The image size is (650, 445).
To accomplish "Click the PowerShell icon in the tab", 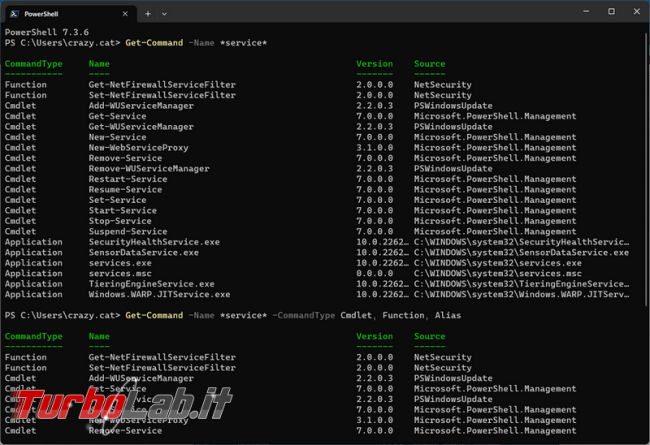I will pos(14,14).
